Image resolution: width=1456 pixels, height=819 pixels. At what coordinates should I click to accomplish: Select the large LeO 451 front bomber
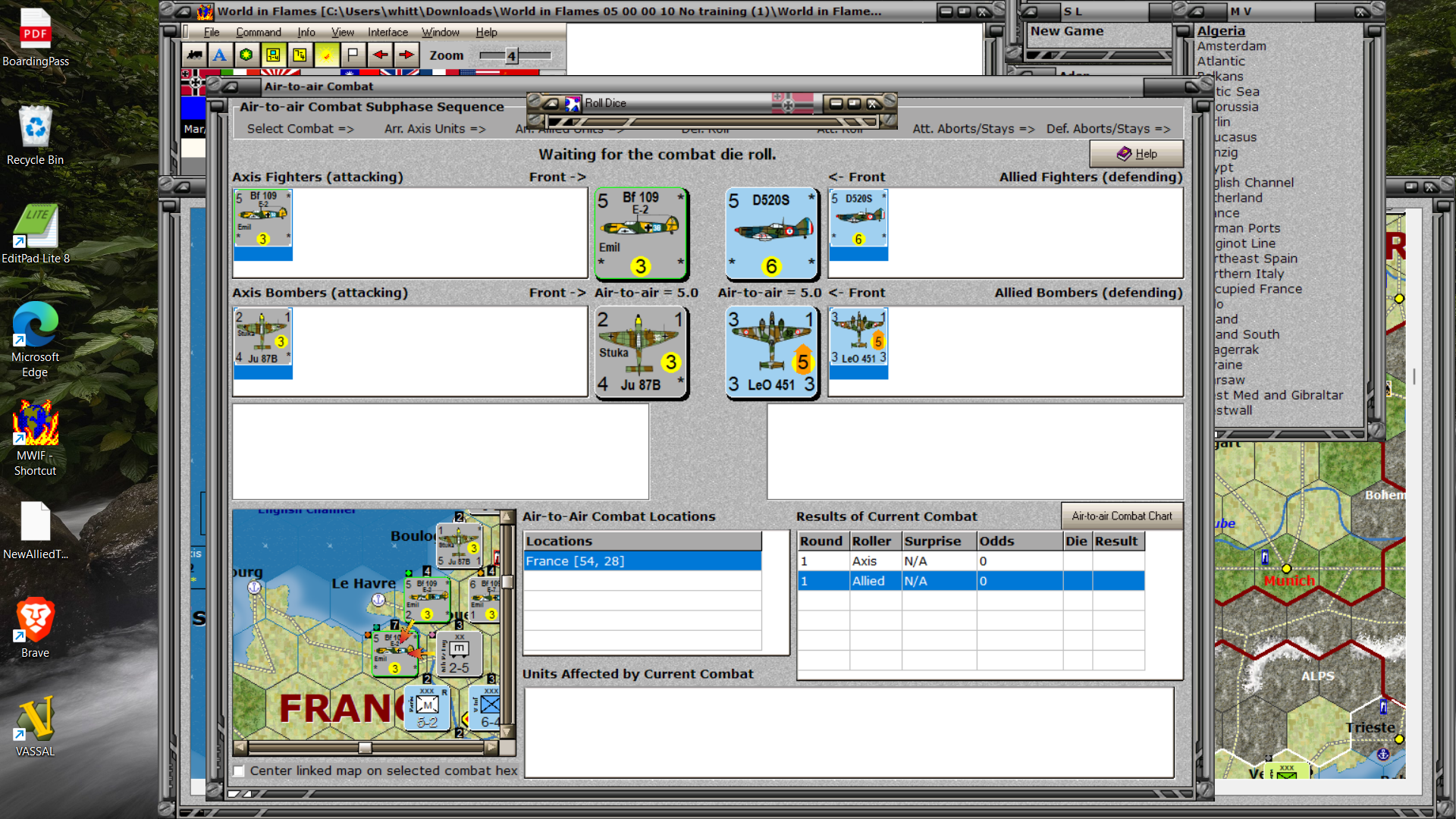[x=772, y=352]
